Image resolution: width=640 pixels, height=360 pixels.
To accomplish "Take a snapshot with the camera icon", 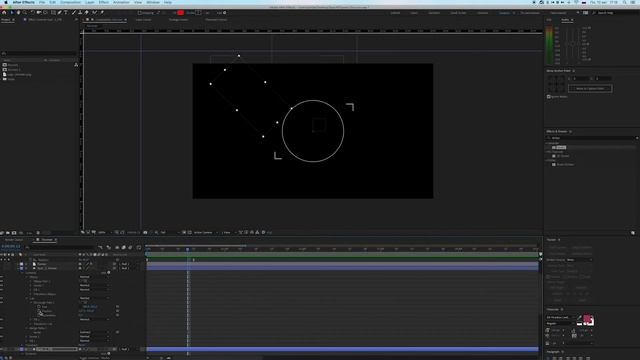I will point(145,232).
